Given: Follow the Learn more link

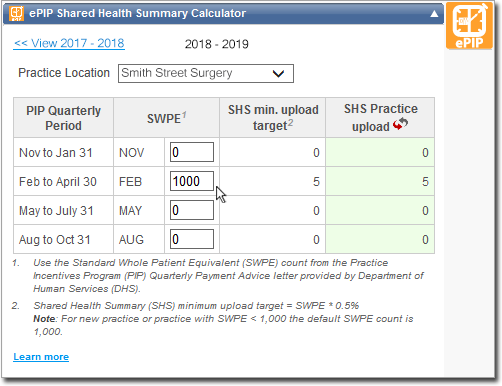Looking at the screenshot, I should click(41, 357).
